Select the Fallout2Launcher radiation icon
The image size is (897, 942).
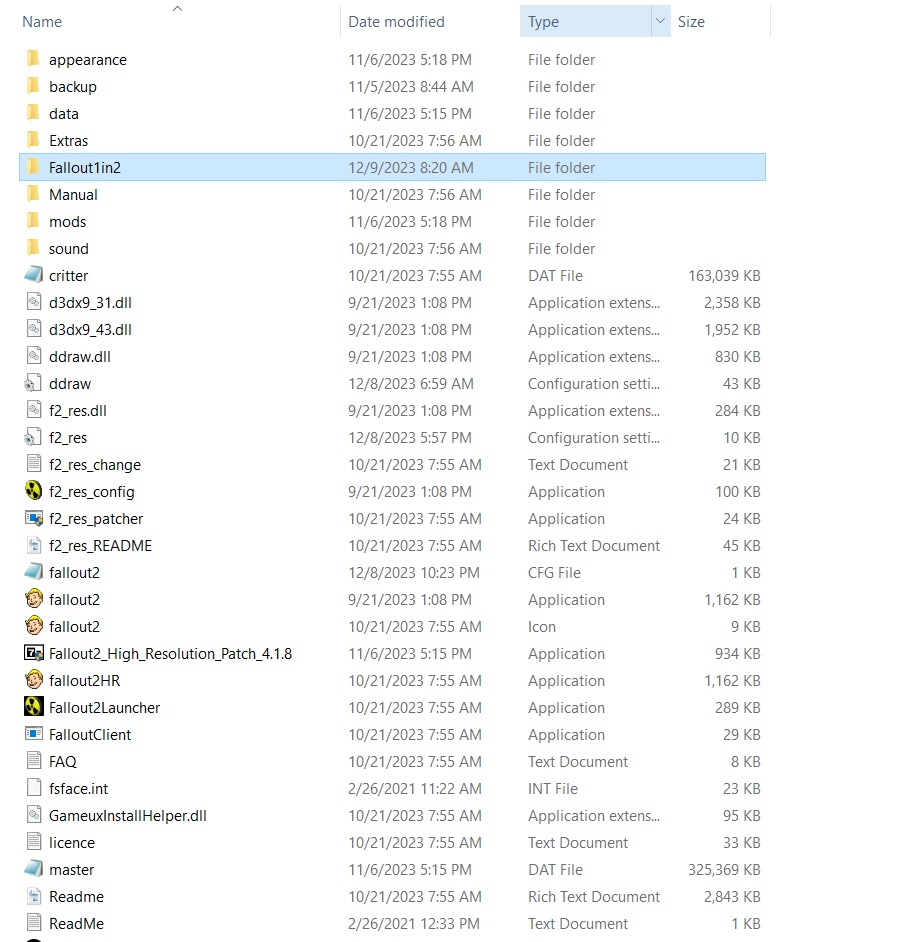pos(34,707)
